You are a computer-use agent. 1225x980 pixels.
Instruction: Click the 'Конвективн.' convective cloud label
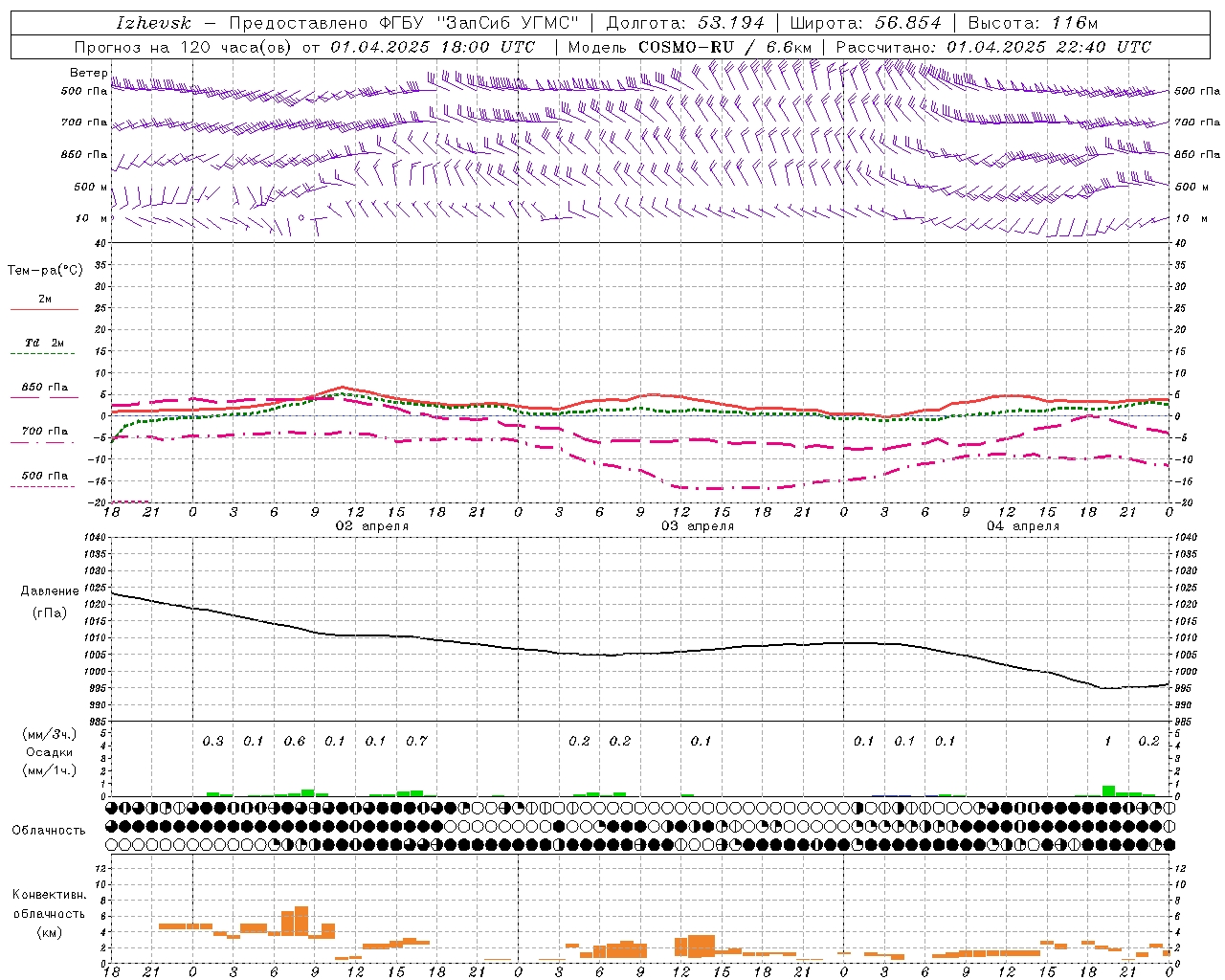click(49, 895)
